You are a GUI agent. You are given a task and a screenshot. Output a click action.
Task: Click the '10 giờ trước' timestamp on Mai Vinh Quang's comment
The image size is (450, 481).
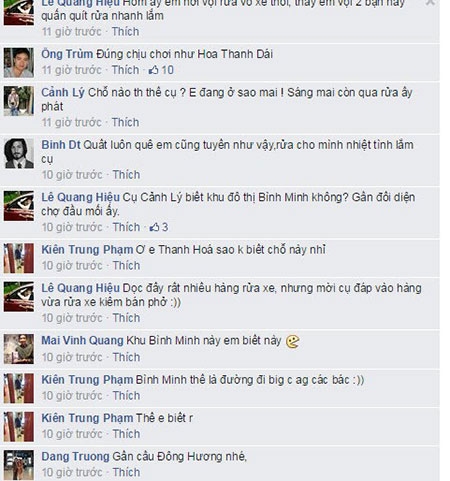point(72,357)
